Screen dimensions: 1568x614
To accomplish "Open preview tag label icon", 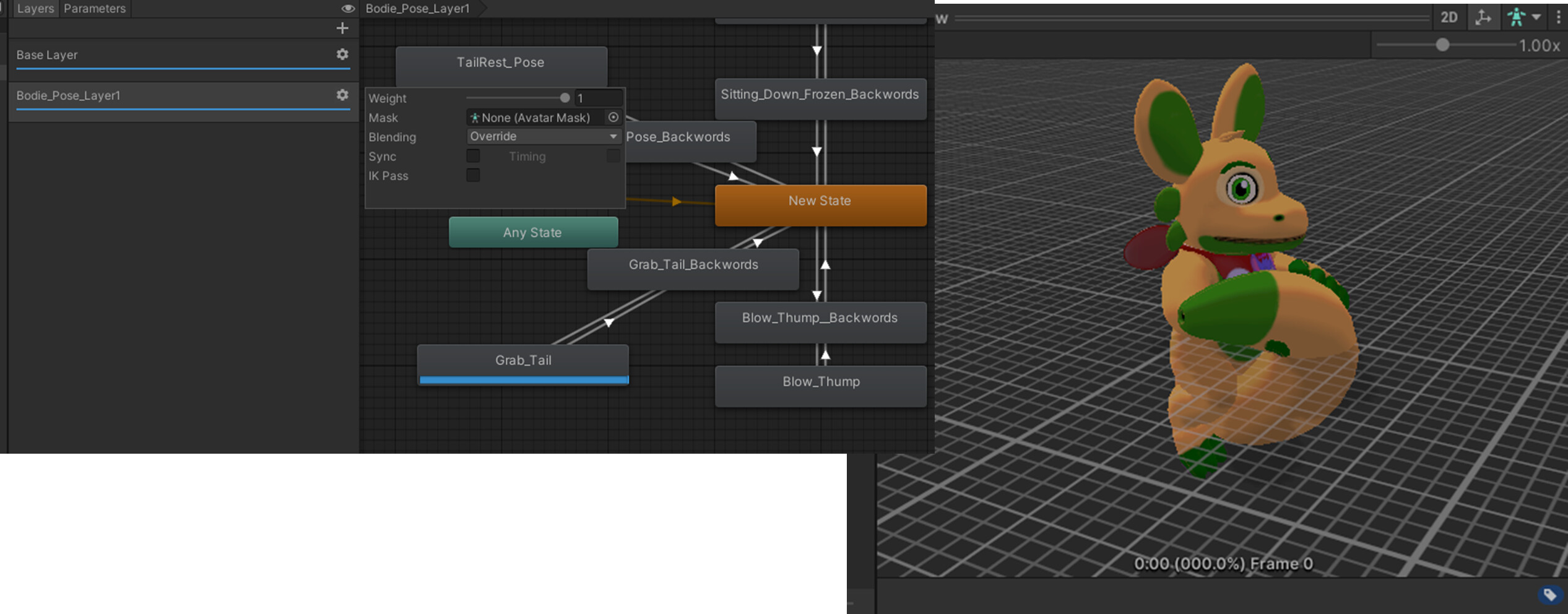I will pyautogui.click(x=1549, y=595).
